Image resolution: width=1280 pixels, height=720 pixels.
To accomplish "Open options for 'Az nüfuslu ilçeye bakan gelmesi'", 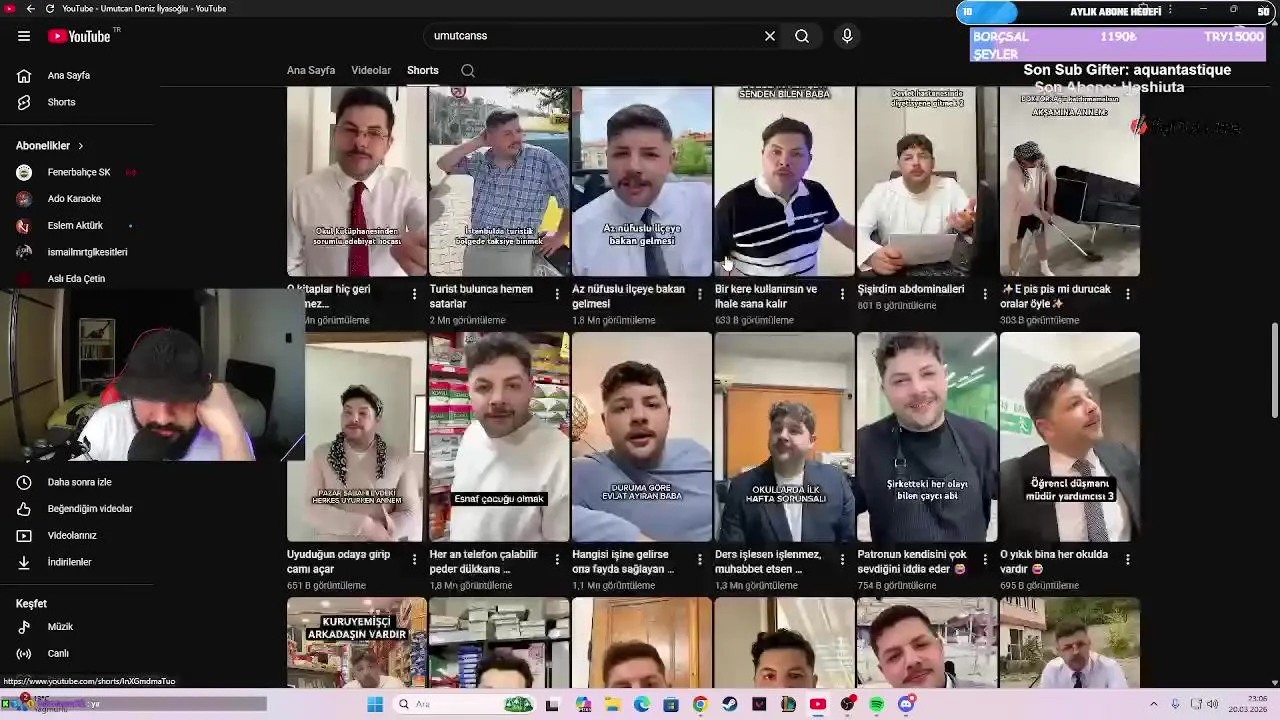I will tap(700, 294).
